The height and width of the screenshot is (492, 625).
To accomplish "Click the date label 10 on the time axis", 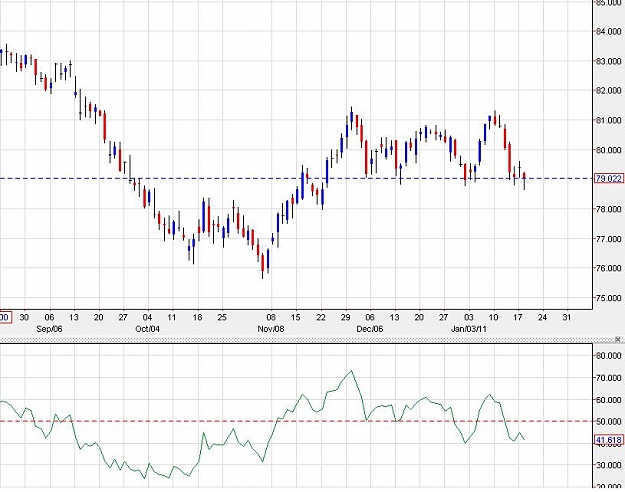I will [x=493, y=317].
